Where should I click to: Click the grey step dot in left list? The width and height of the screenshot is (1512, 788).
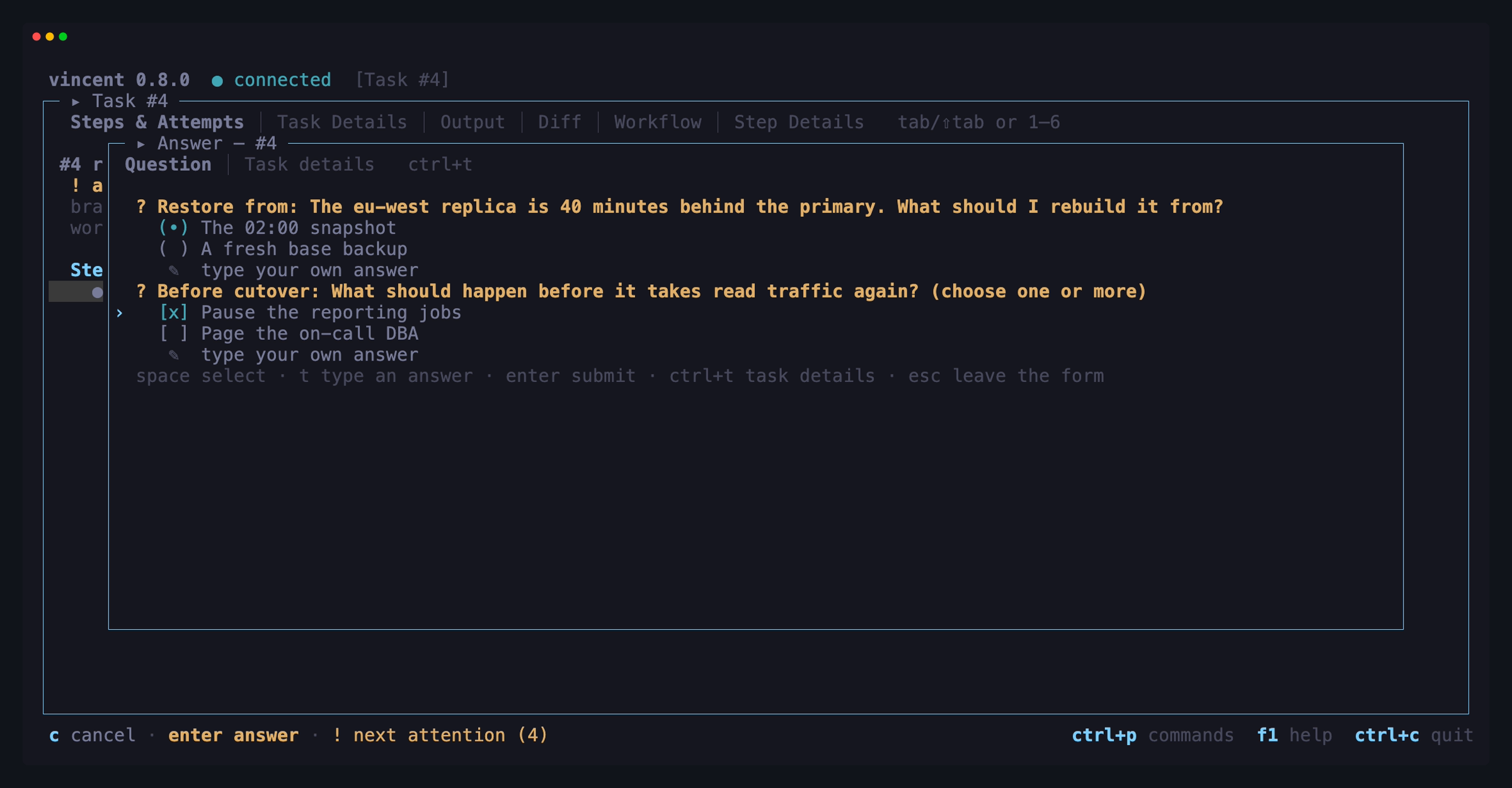click(x=97, y=293)
